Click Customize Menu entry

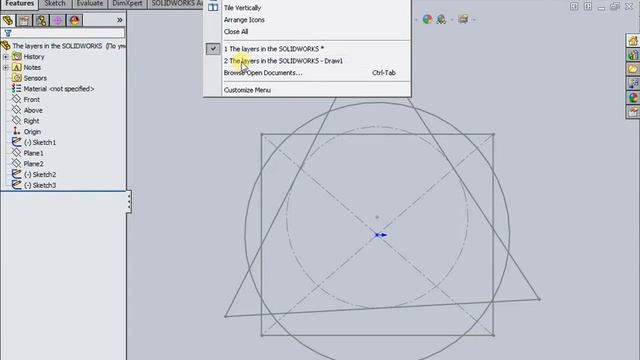(x=247, y=90)
